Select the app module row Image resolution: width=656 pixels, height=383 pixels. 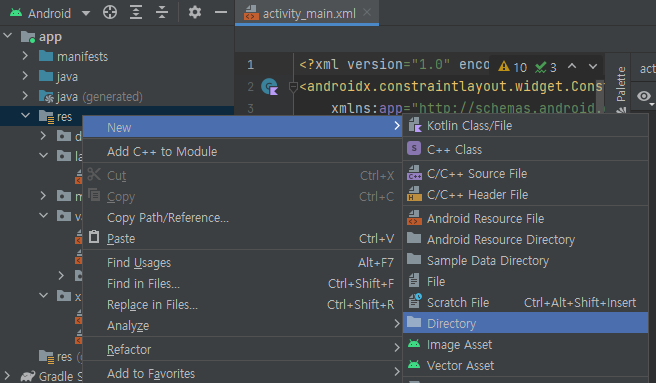(x=117, y=36)
